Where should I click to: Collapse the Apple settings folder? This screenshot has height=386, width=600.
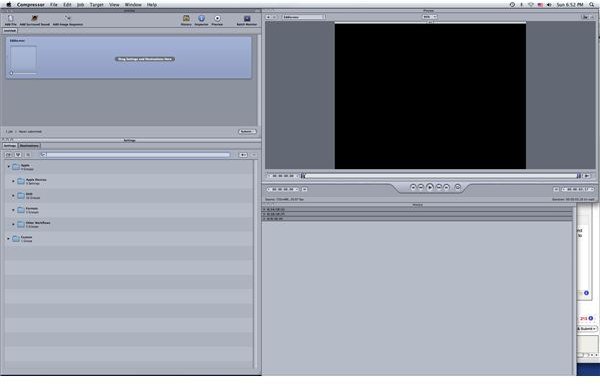pos(8,166)
